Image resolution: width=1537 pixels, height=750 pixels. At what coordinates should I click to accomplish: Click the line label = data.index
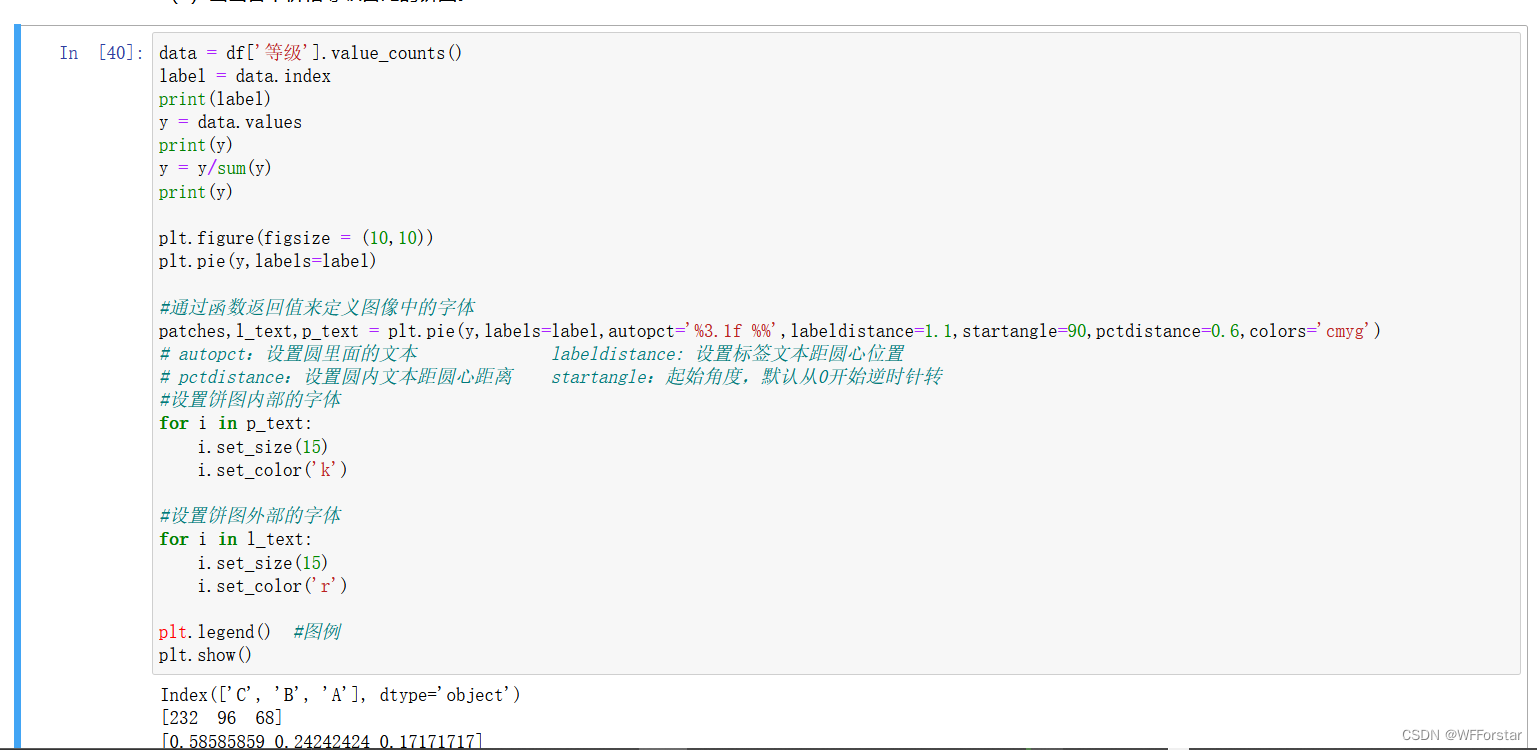(245, 76)
